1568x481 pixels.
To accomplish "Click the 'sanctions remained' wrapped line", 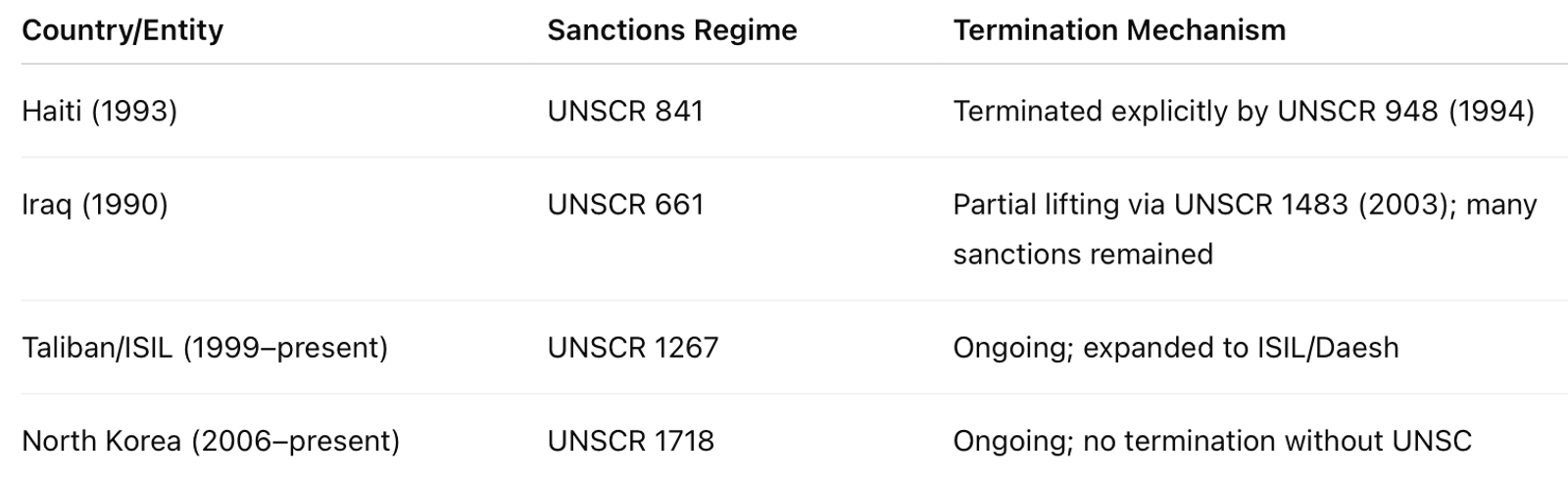I will [x=1083, y=254].
